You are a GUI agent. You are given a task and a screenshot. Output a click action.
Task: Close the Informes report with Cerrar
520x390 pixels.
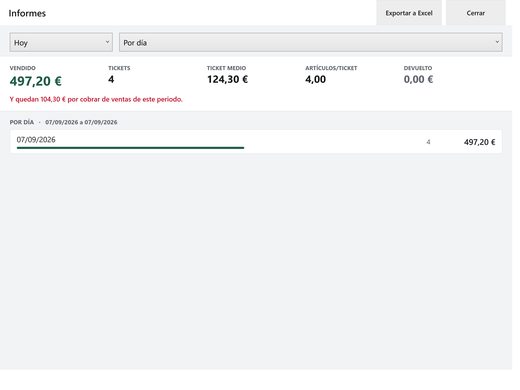(x=476, y=13)
